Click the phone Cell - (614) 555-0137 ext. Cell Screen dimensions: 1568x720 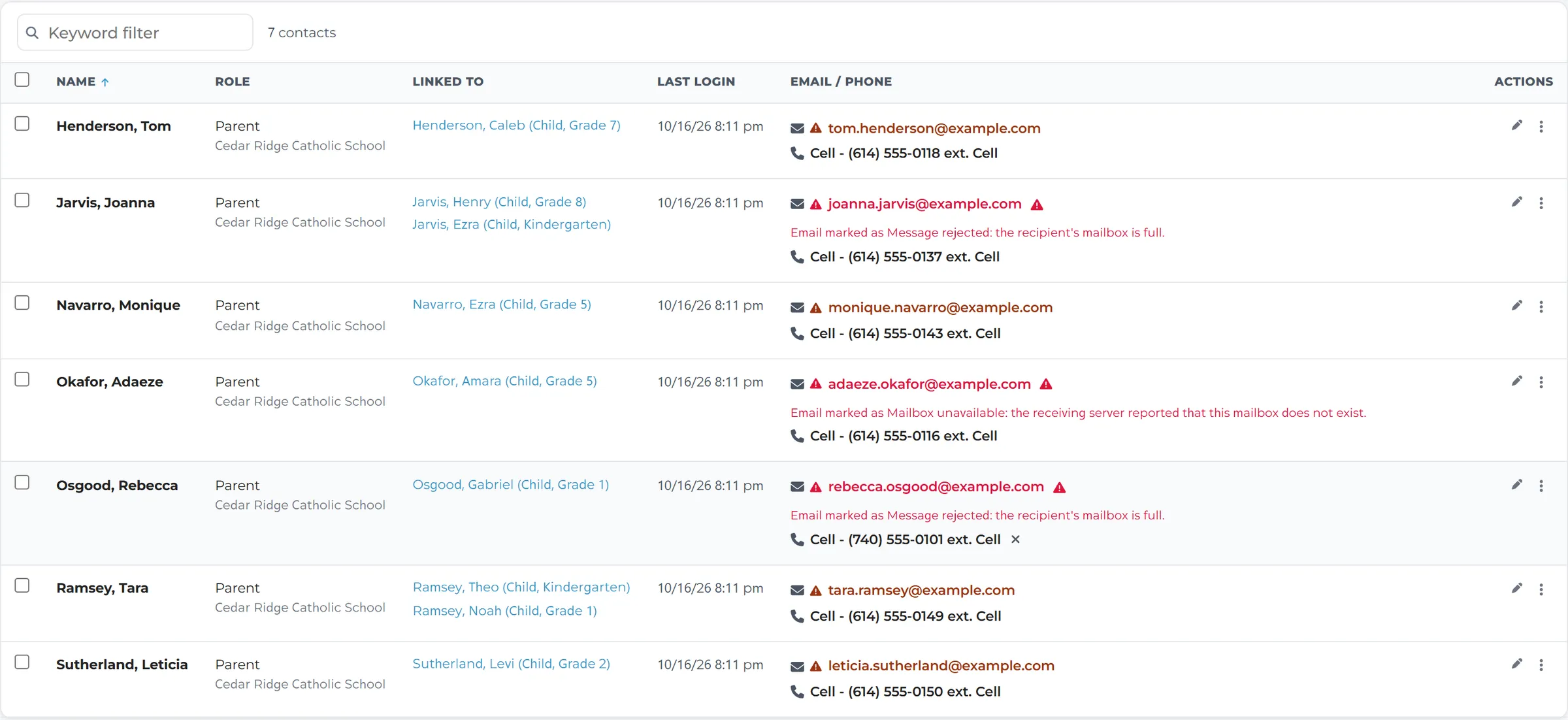[x=905, y=257]
